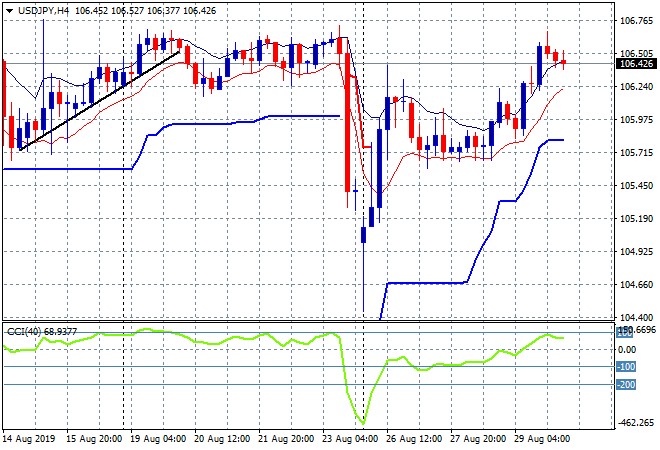Click the 19 Aug 04:00 time label
This screenshot has height=450, width=660.
158,439
